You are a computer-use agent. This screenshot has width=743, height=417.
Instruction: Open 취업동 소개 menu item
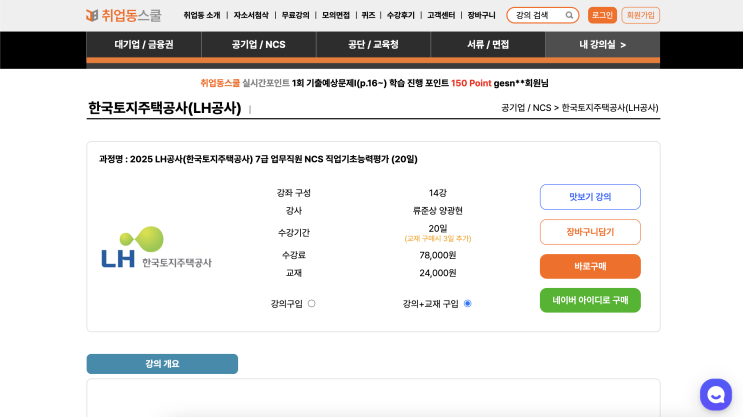pyautogui.click(x=202, y=15)
